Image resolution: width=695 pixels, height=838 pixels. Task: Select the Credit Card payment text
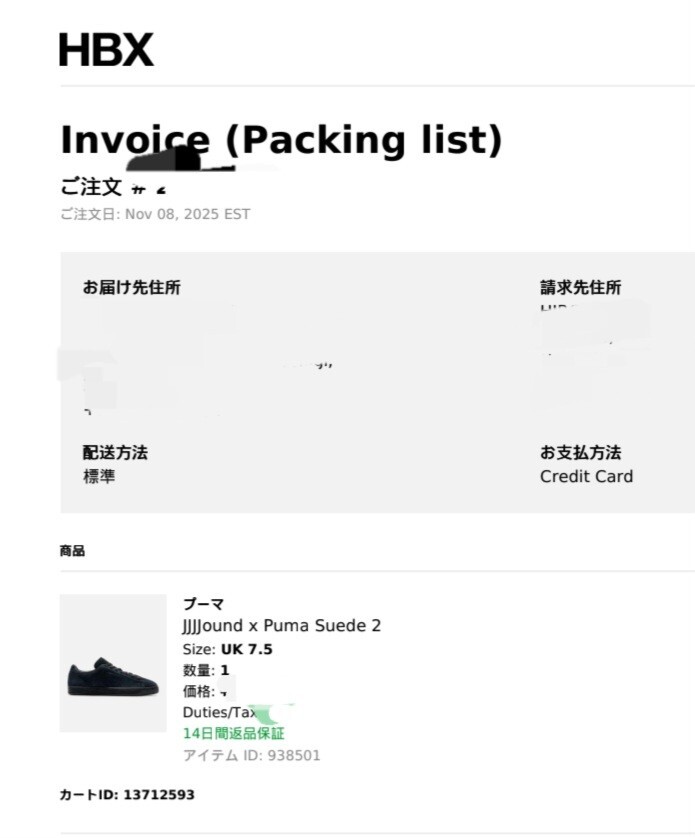(x=586, y=477)
